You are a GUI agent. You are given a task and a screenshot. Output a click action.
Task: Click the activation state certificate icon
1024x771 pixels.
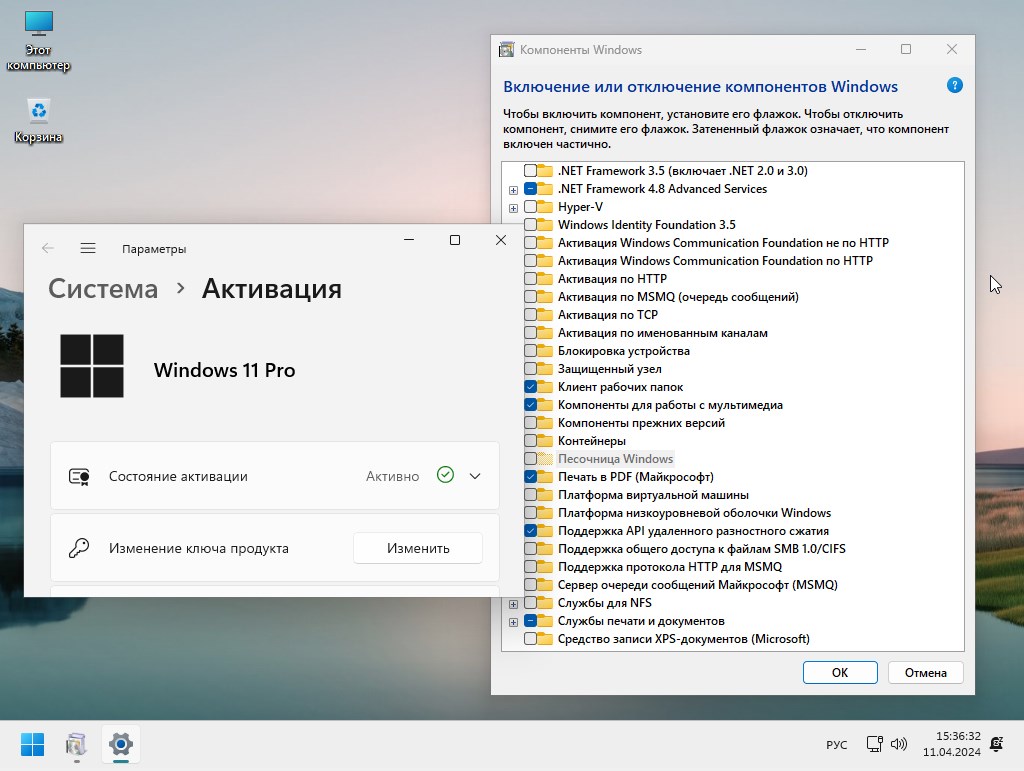[79, 477]
